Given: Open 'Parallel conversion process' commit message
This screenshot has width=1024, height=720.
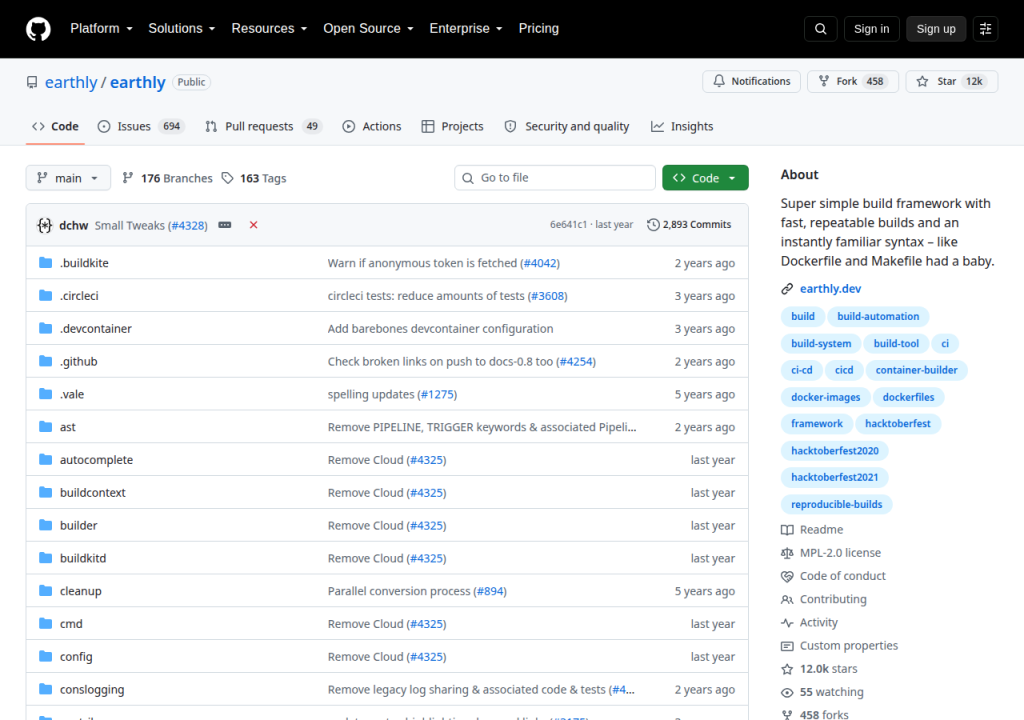Looking at the screenshot, I should (398, 591).
